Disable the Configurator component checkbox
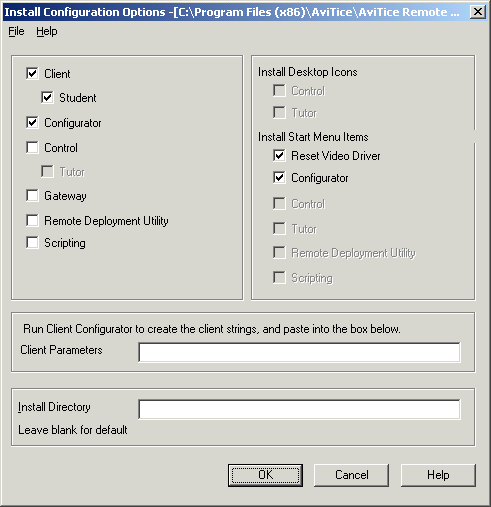Viewport: 491px width, 507px height. point(32,123)
